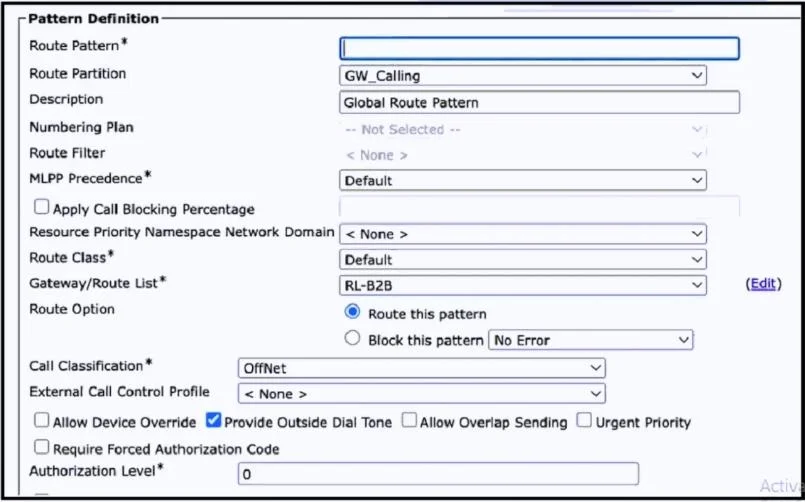Expand the Call Classification dropdown
The width and height of the screenshot is (805, 502).
point(421,368)
